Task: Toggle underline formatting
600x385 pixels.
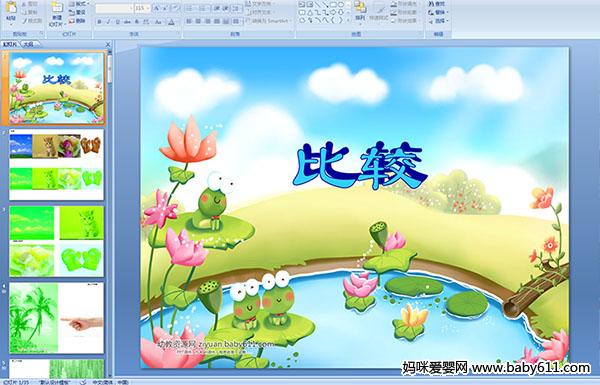Action: point(117,22)
